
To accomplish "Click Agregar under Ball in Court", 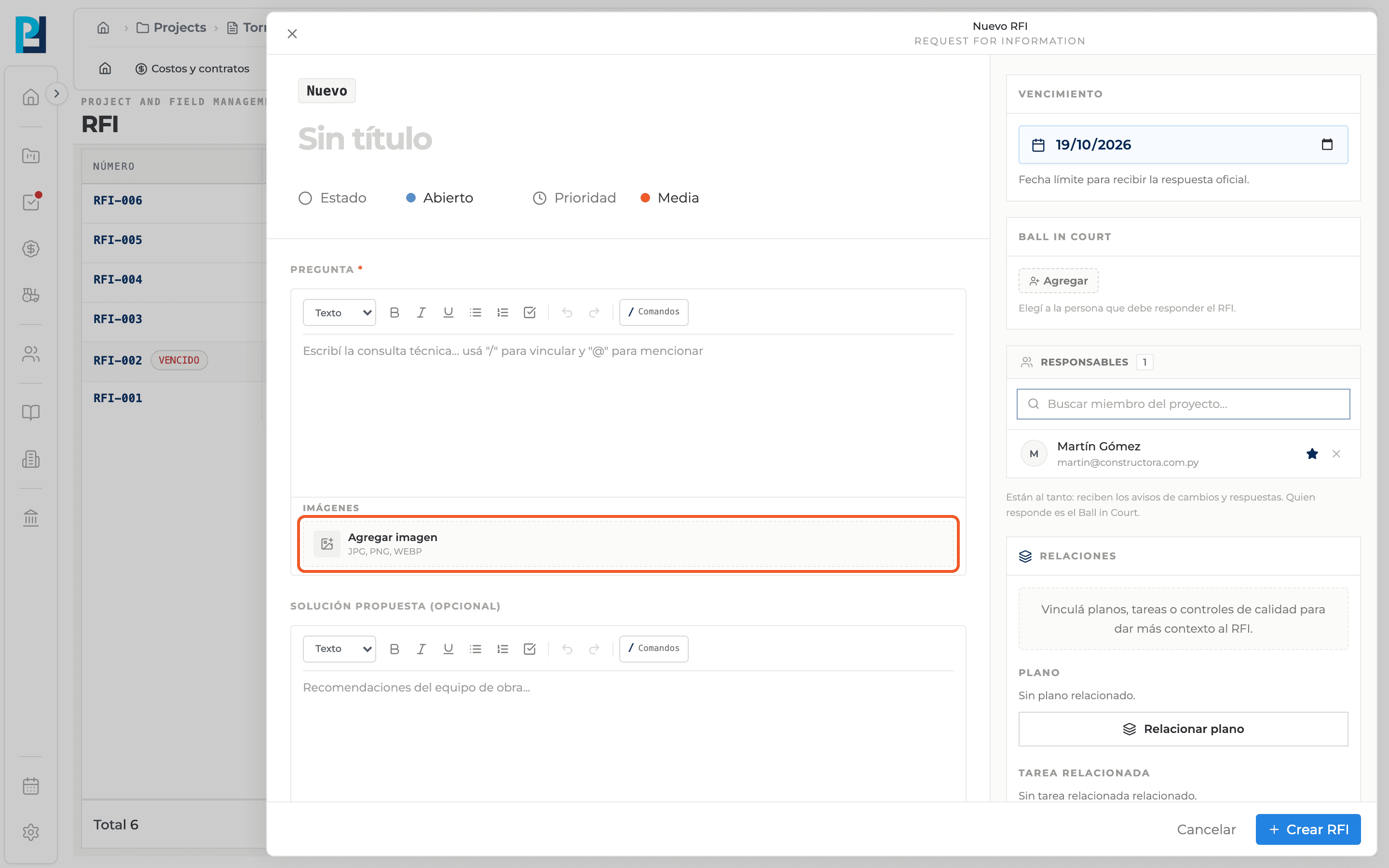I will [1058, 281].
